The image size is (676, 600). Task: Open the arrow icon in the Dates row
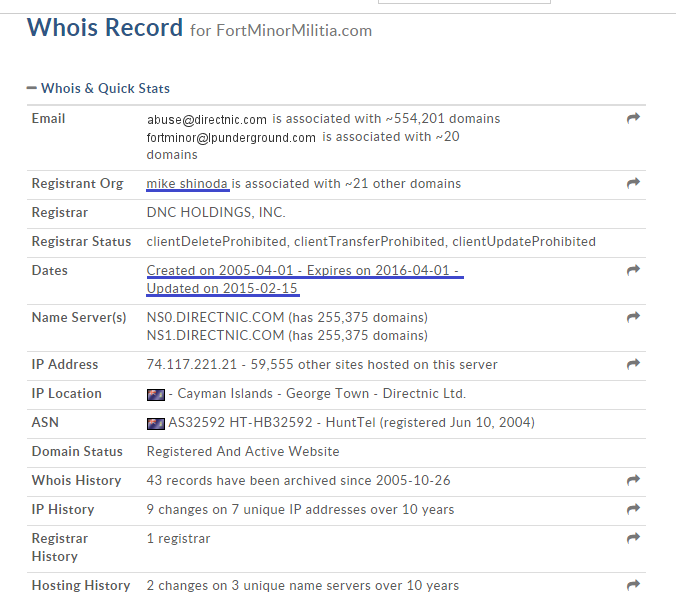(632, 271)
